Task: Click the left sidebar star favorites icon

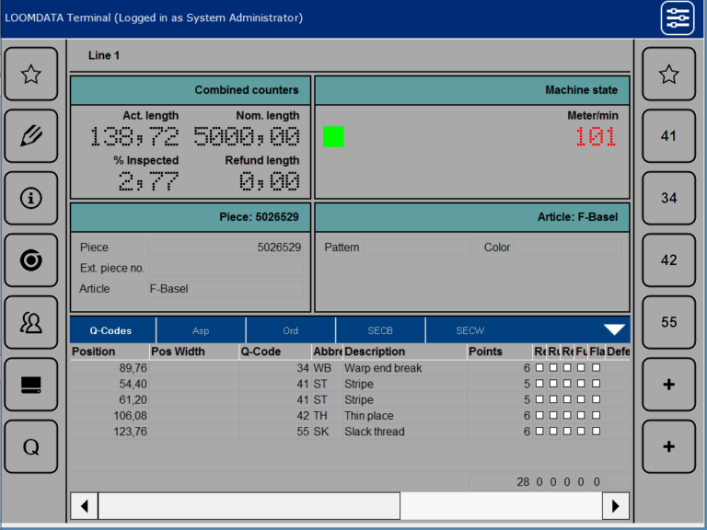Action: [31, 74]
